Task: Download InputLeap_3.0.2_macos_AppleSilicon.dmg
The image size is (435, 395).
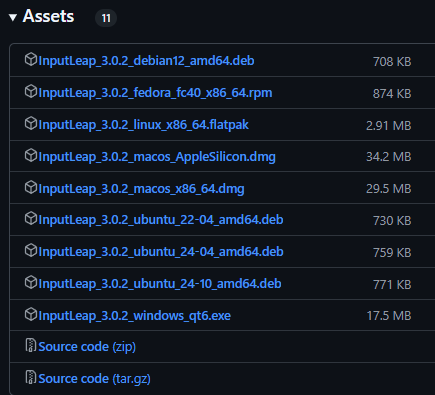Action: click(157, 157)
